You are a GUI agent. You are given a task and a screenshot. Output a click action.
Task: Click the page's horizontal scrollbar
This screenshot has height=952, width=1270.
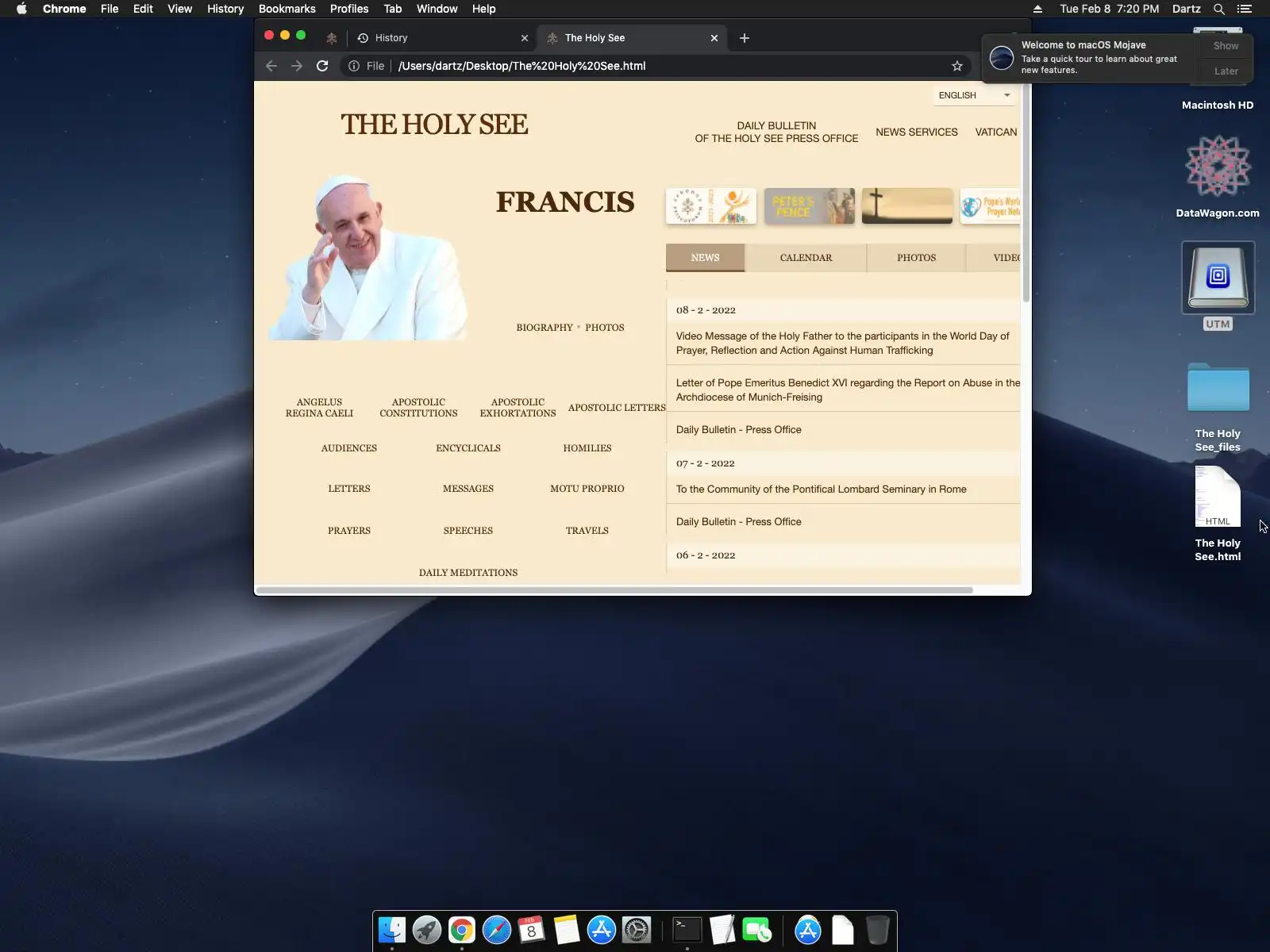point(614,590)
